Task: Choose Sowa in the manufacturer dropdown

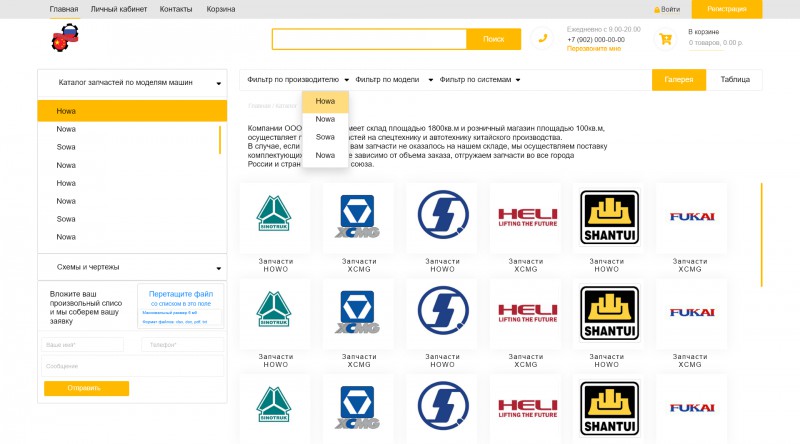Action: coord(325,137)
